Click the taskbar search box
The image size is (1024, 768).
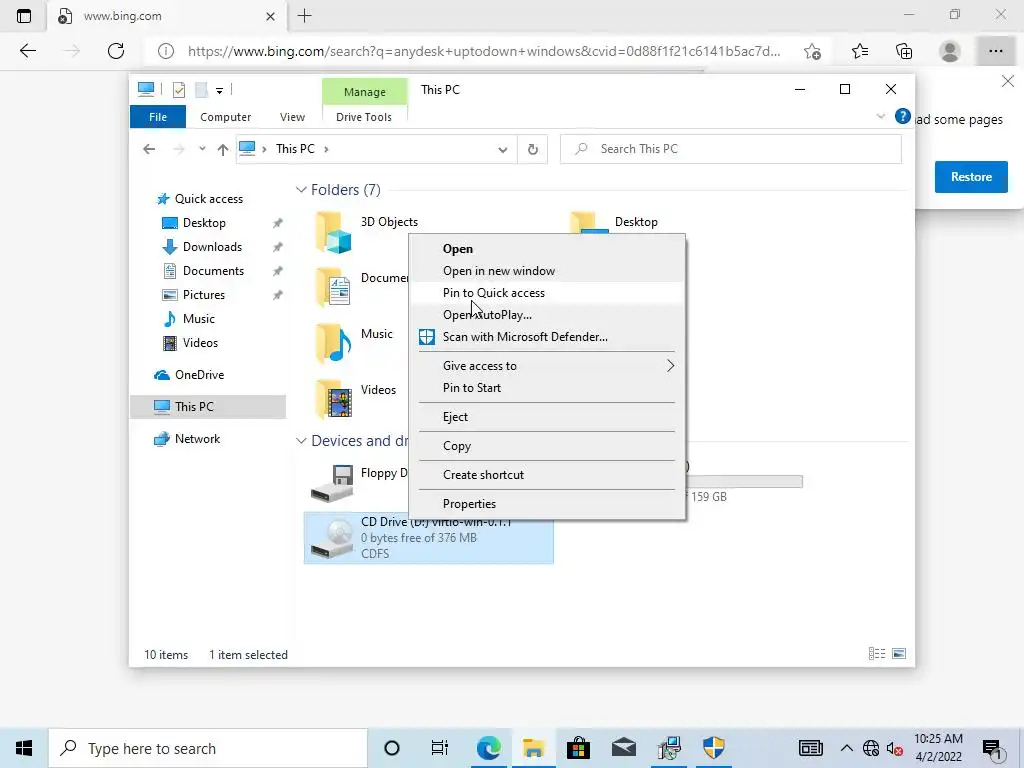click(208, 748)
